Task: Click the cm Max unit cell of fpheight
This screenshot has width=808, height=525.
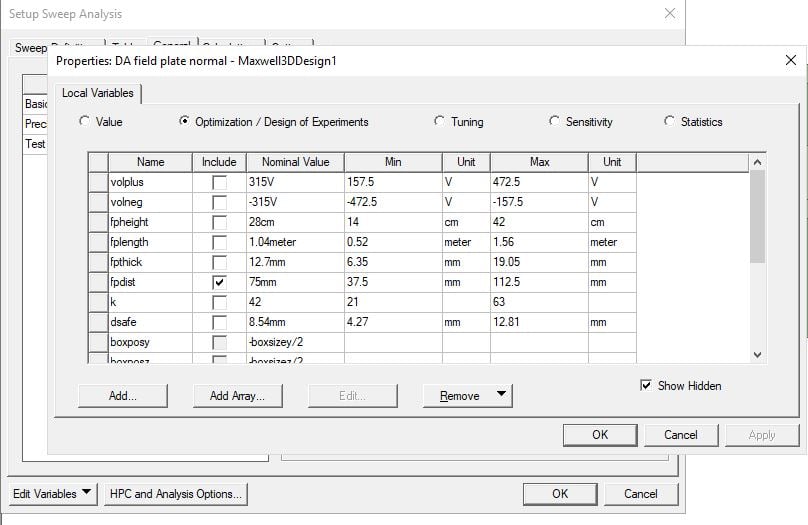Action: click(x=612, y=223)
